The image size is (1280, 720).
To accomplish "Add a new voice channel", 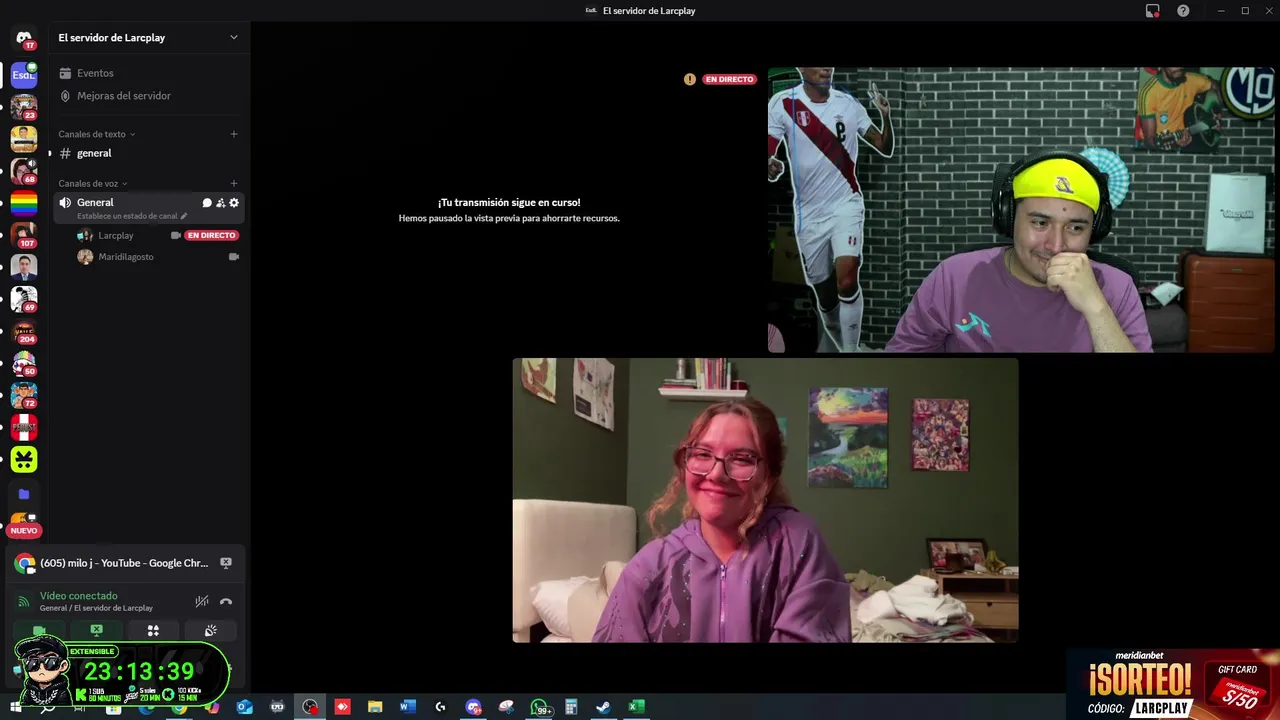I will 234,183.
